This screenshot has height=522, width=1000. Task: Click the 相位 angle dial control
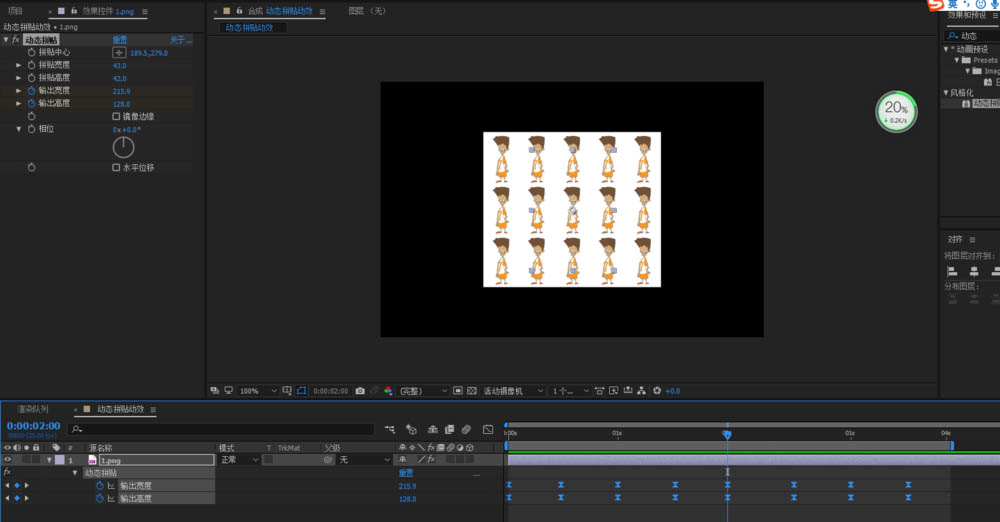tap(123, 147)
